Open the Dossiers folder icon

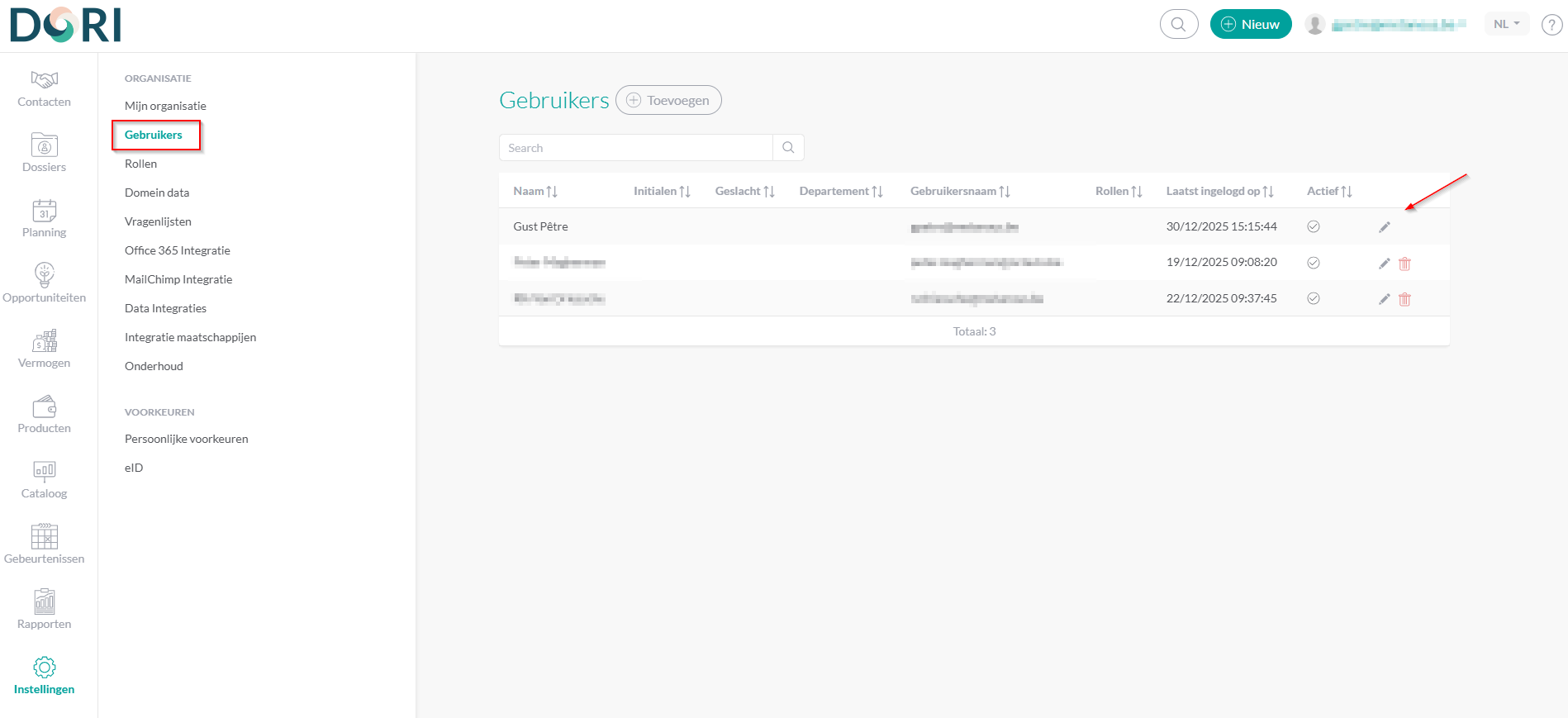click(x=45, y=145)
